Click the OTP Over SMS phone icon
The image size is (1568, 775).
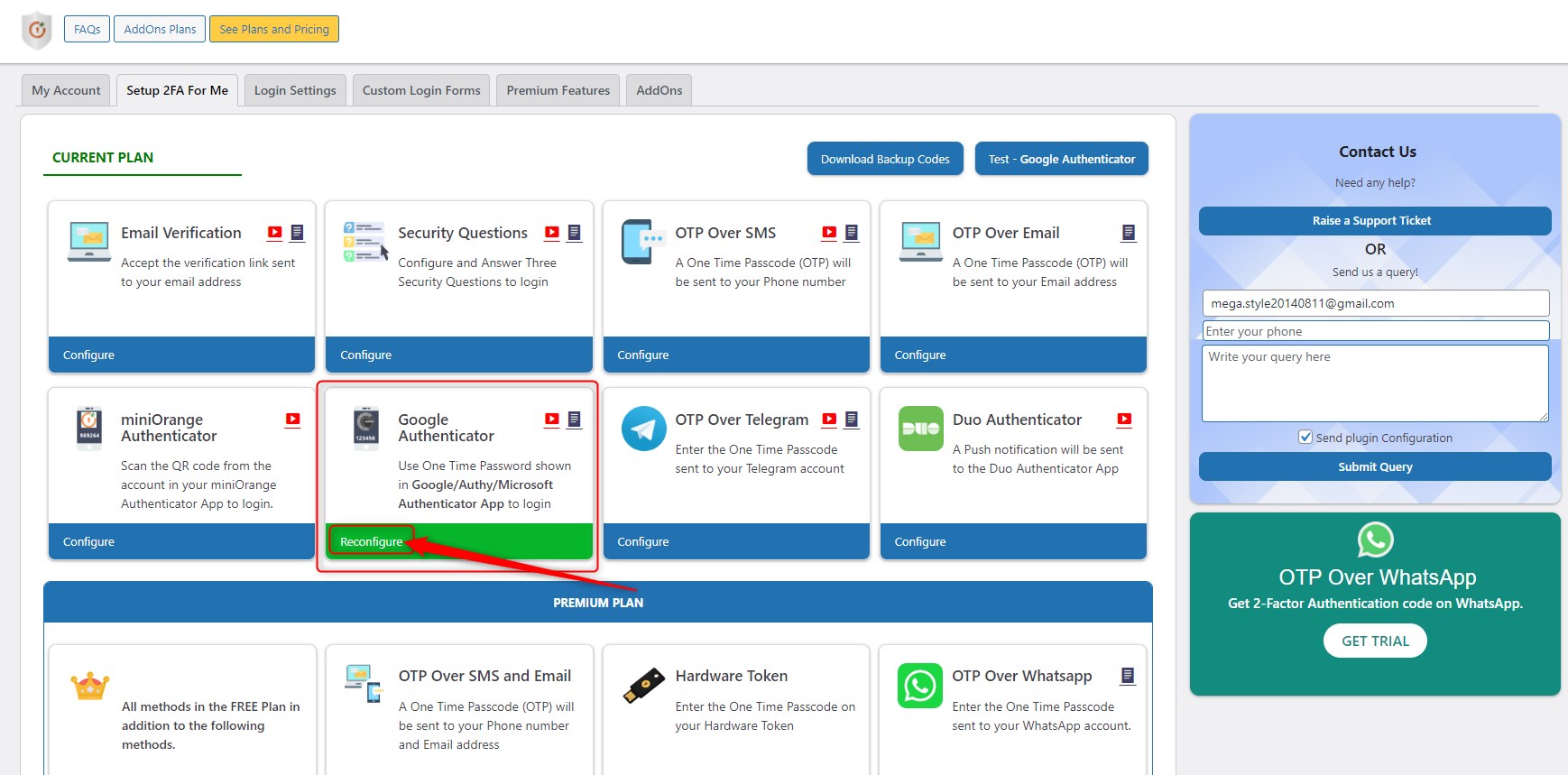(x=643, y=242)
